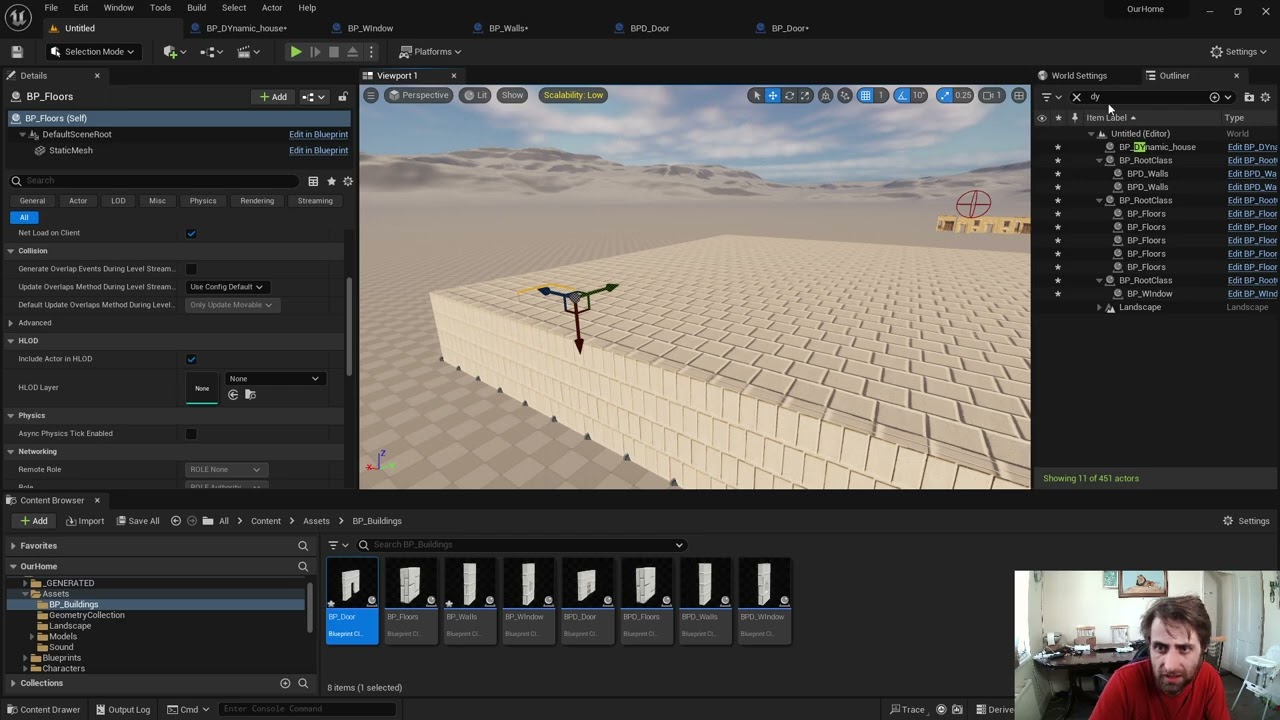Open the Edit menu
Image resolution: width=1280 pixels, height=720 pixels.
tap(81, 8)
